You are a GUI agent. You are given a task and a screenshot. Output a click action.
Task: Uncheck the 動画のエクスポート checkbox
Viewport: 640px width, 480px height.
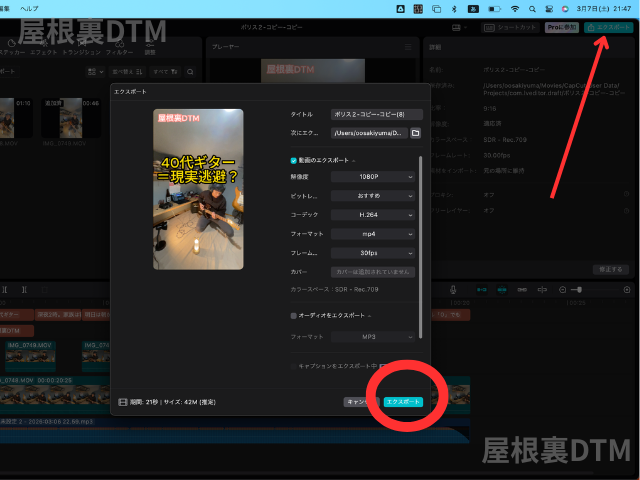pos(294,160)
